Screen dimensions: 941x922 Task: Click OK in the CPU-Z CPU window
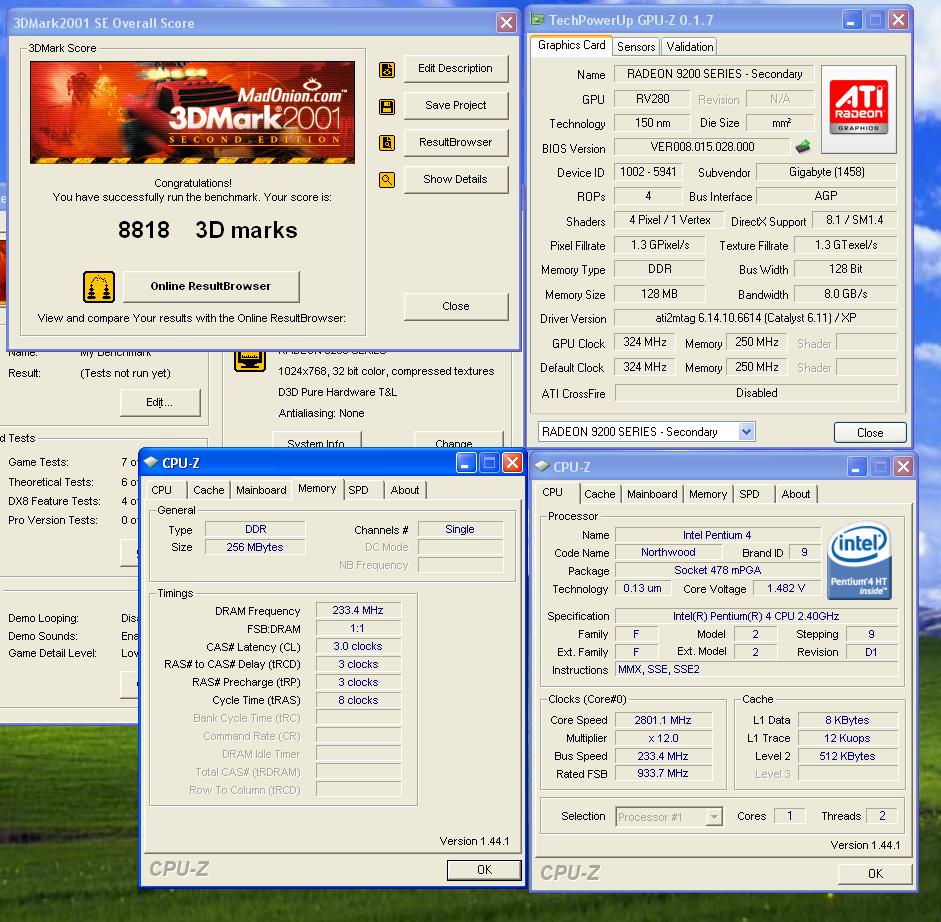[x=875, y=873]
